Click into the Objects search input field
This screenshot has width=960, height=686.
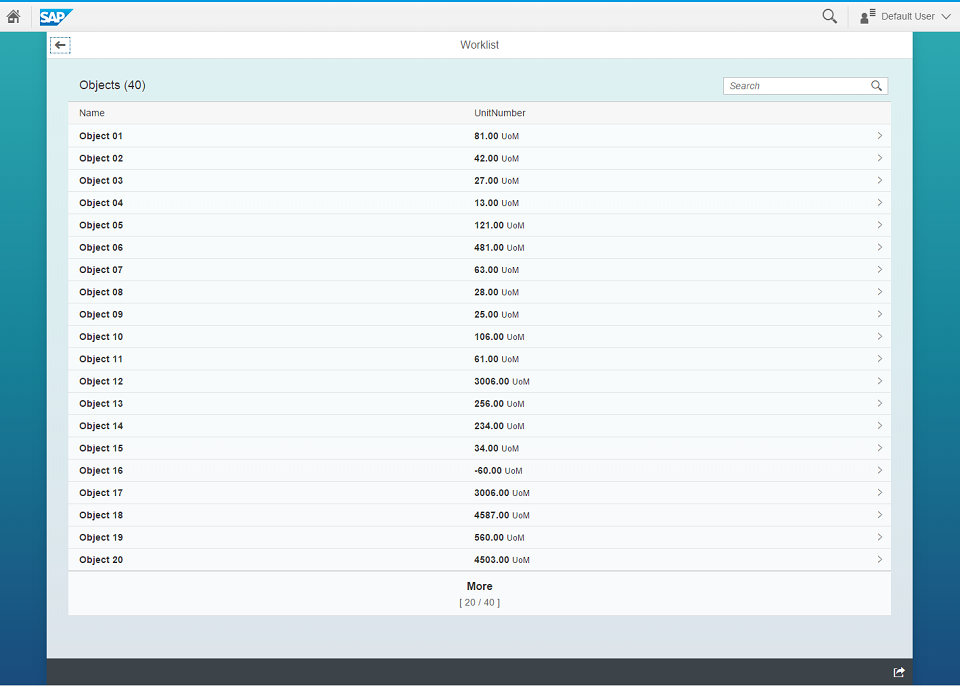(x=795, y=86)
